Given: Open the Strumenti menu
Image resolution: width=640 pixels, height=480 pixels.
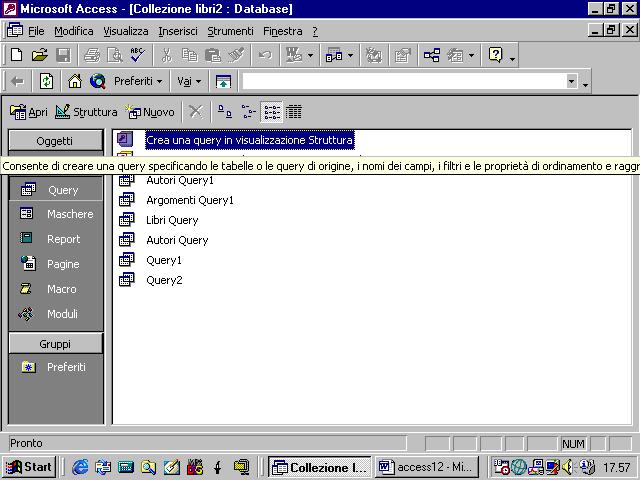Looking at the screenshot, I should (230, 31).
